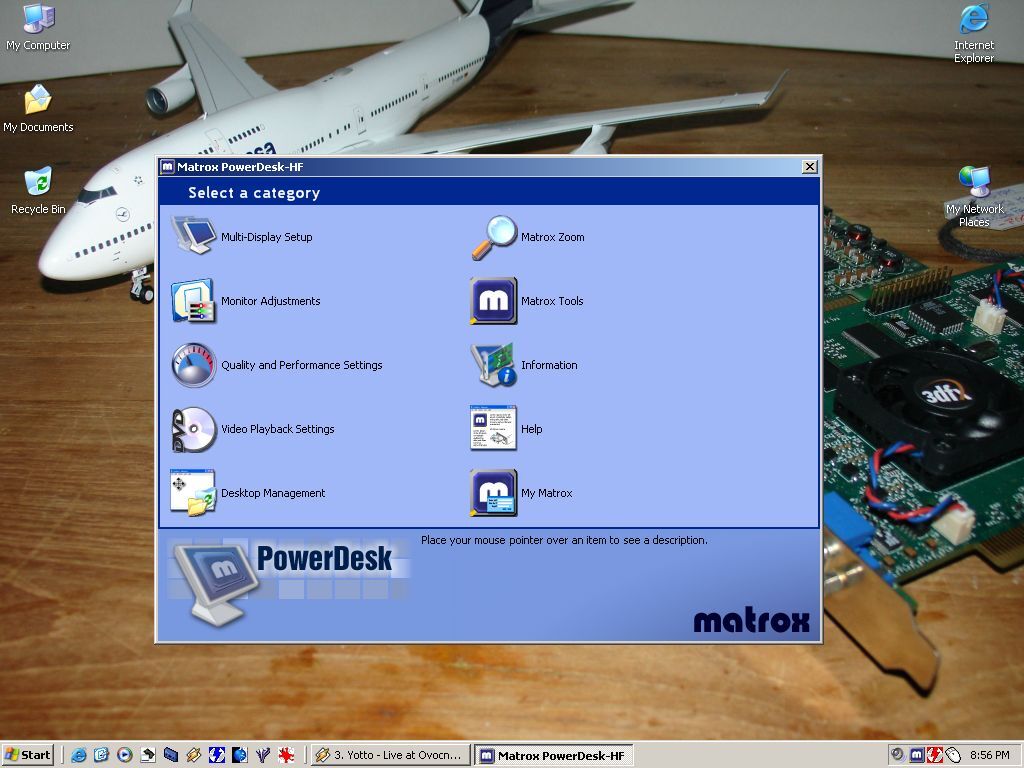
Task: Select My Computer desktop icon
Action: [x=38, y=27]
